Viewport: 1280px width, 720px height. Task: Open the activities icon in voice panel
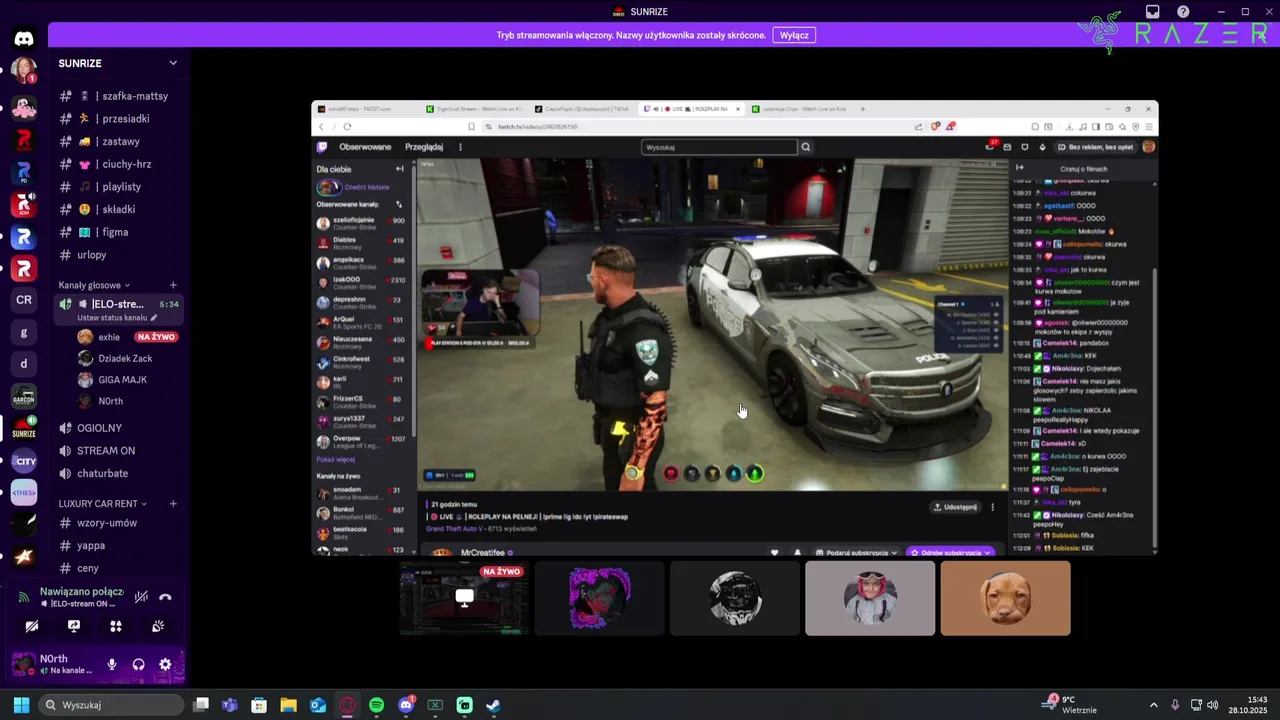116,626
